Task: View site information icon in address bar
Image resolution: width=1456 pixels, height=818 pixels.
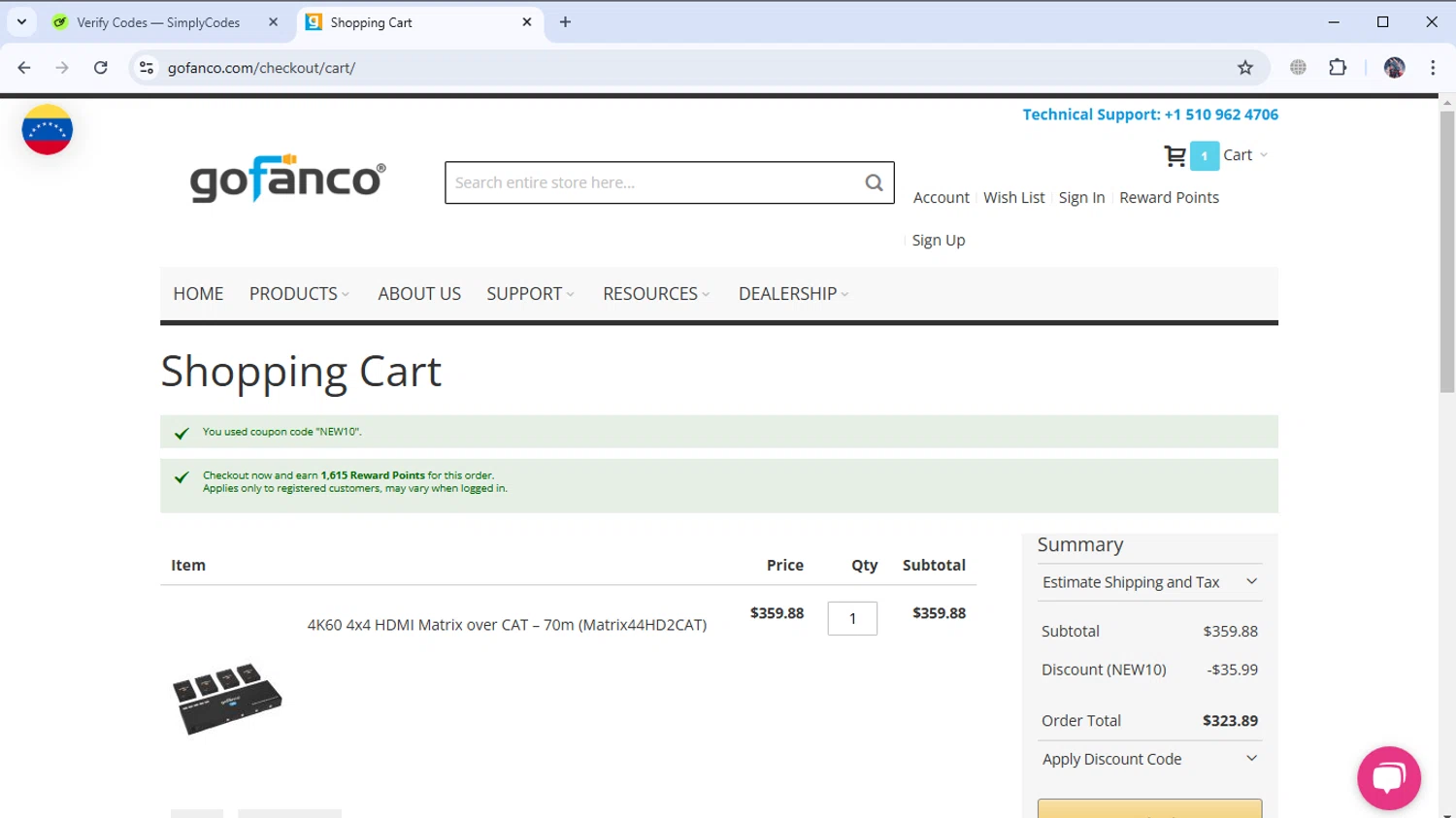Action: pos(147,68)
